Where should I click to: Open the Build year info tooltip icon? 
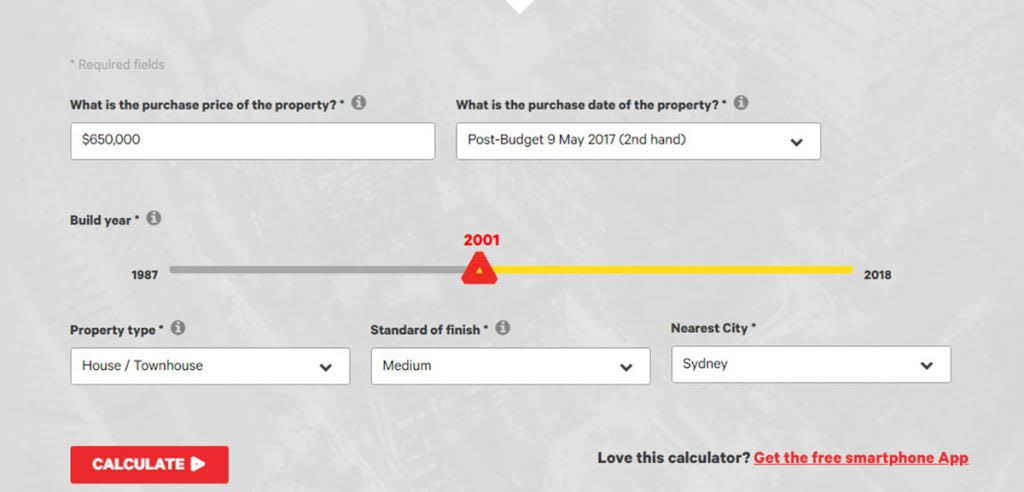(x=153, y=218)
